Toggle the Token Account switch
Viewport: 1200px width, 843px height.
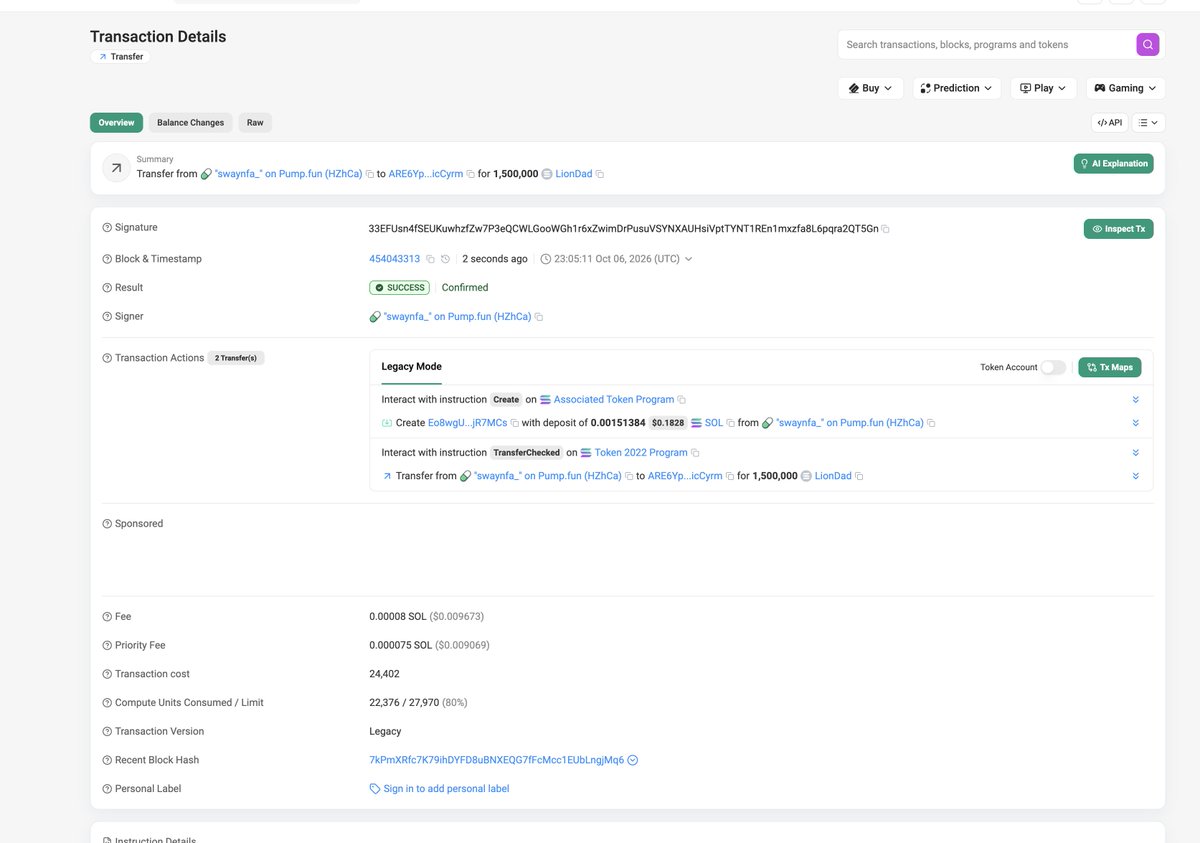point(1053,367)
